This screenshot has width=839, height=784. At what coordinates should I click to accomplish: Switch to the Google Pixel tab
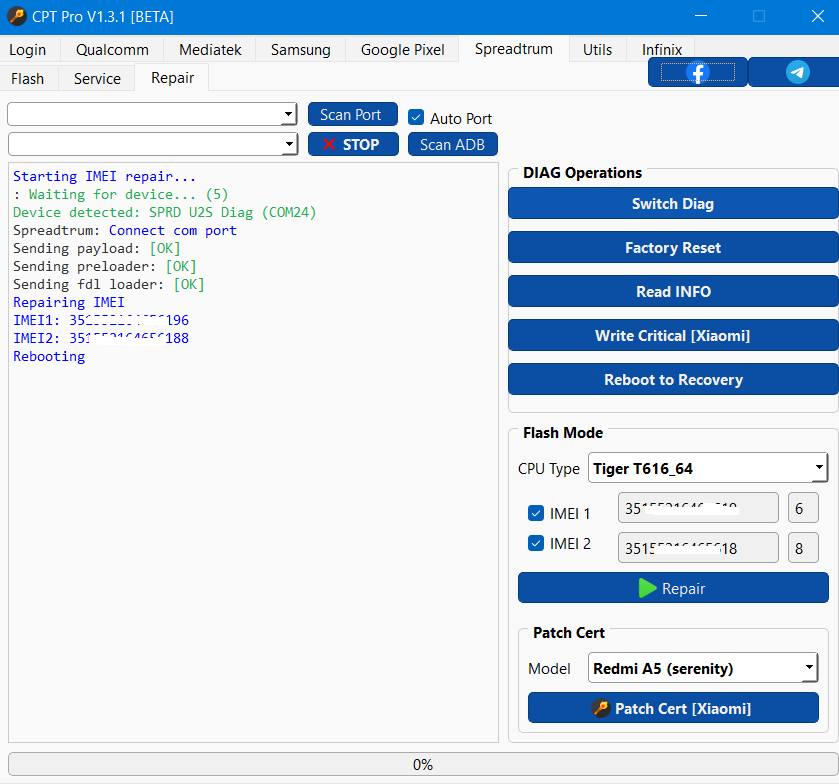click(x=402, y=50)
